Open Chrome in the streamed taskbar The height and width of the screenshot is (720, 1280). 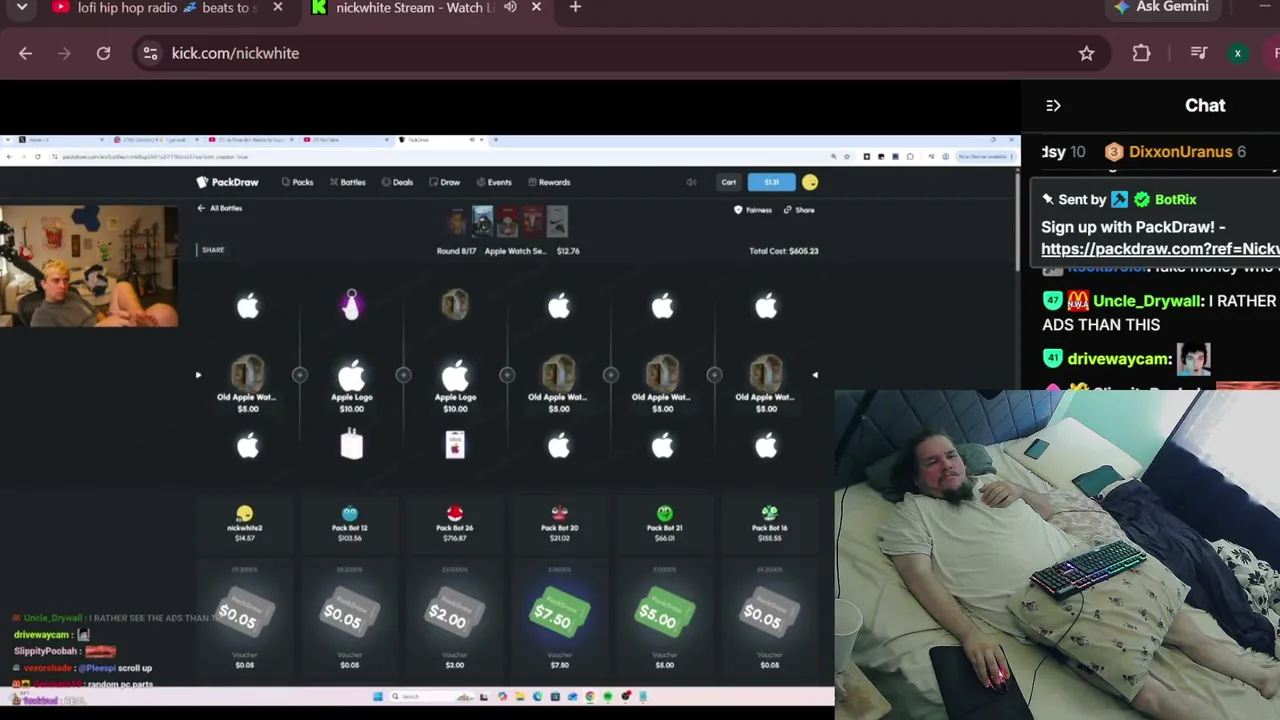[590, 696]
